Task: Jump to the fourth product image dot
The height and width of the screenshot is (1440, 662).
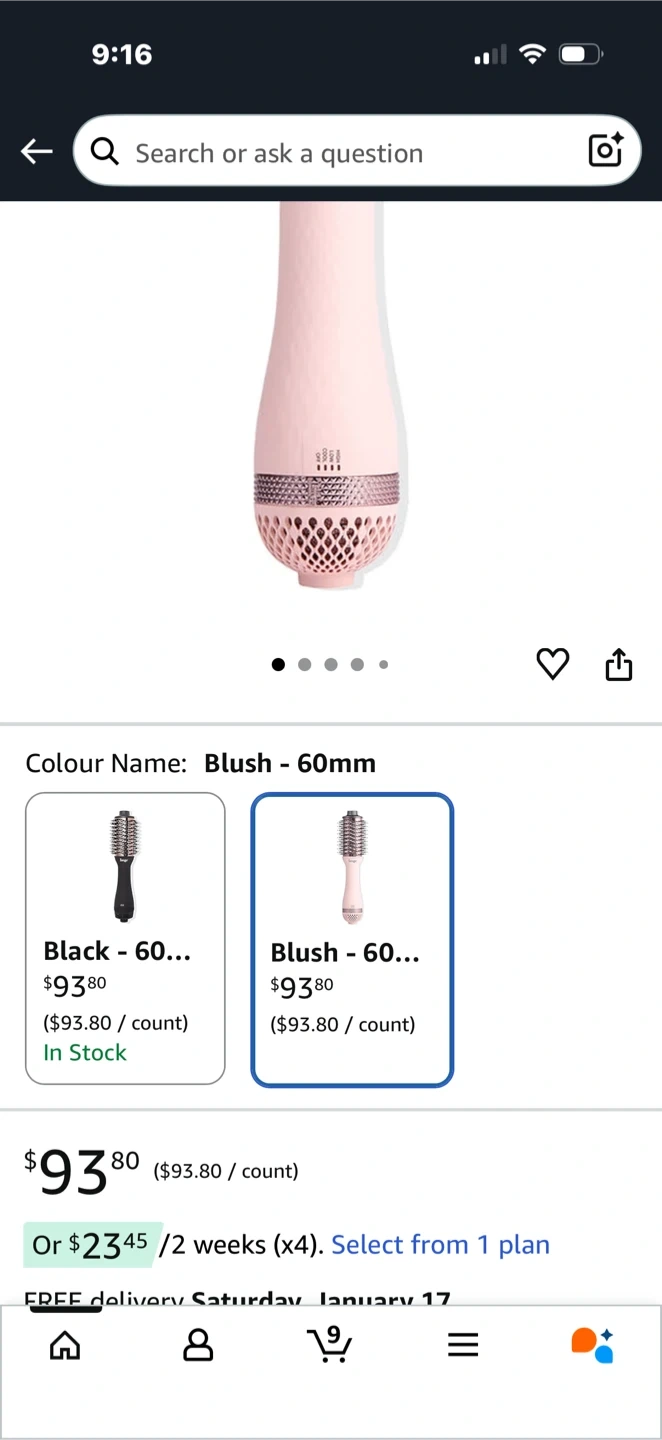Action: (357, 664)
